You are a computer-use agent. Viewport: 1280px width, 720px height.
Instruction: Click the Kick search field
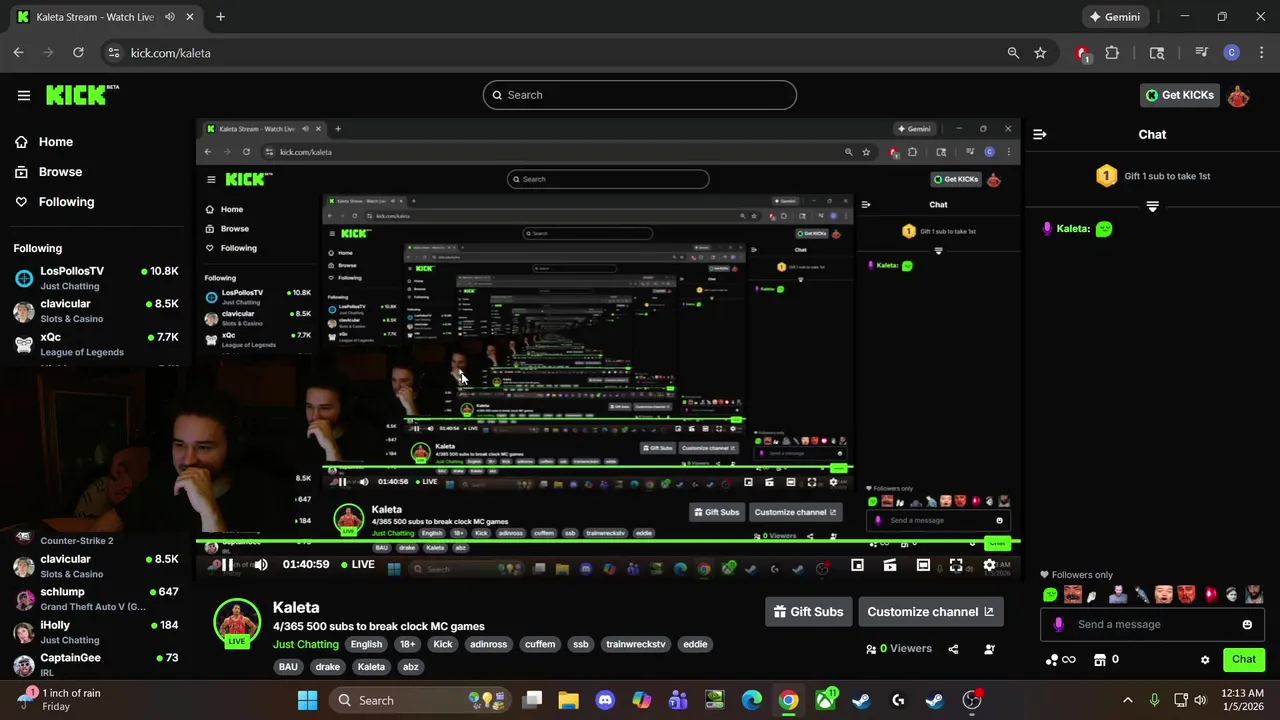(x=640, y=95)
